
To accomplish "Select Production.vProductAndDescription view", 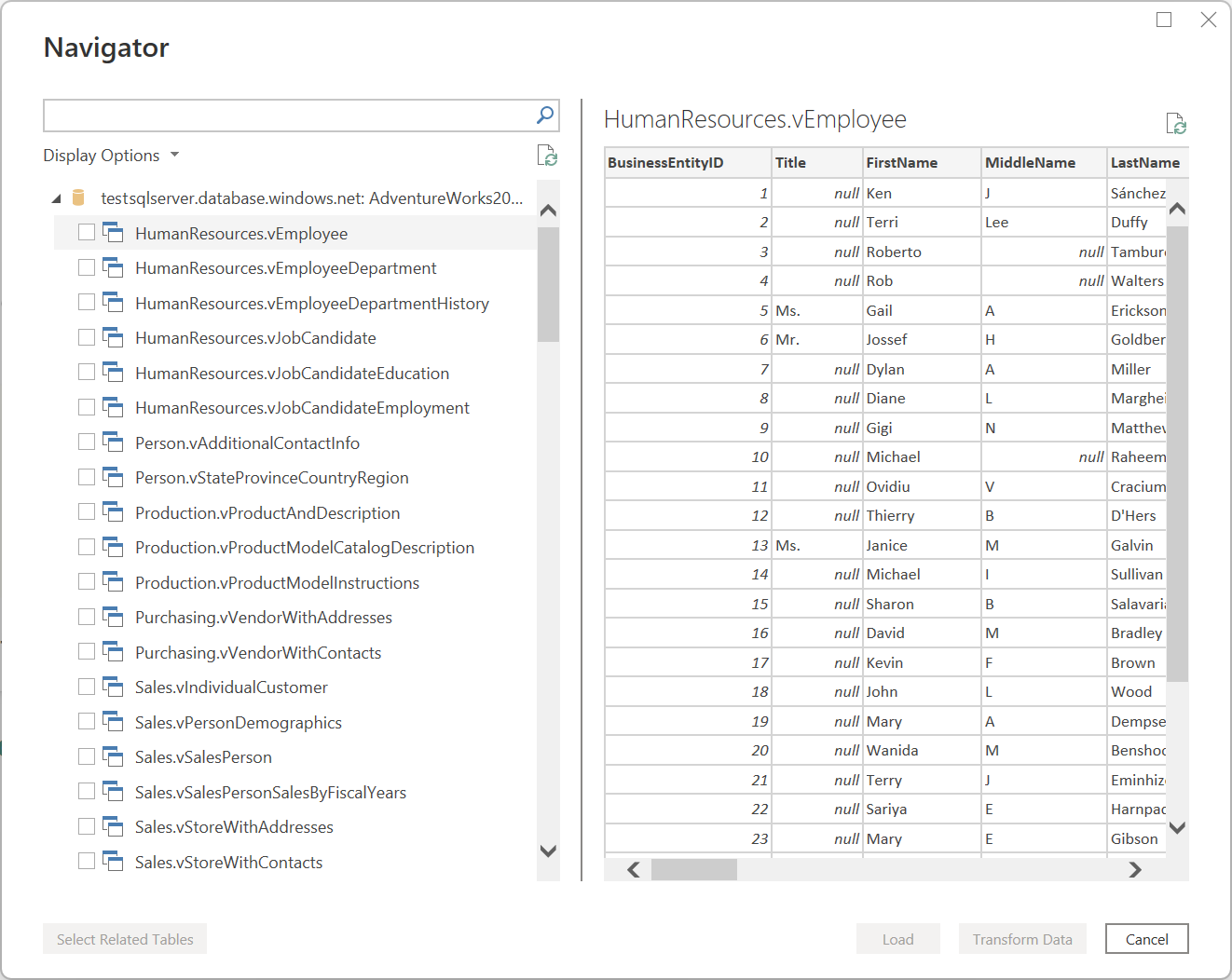I will [x=267, y=513].
